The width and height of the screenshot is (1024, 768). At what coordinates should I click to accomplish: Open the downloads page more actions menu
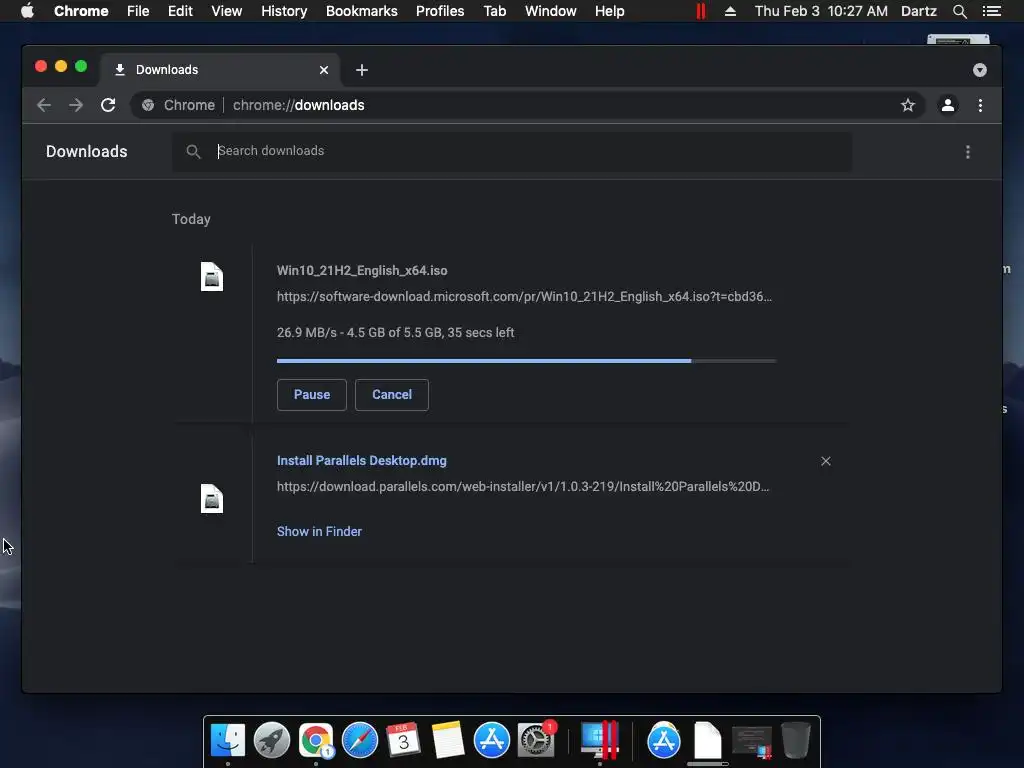tap(968, 152)
